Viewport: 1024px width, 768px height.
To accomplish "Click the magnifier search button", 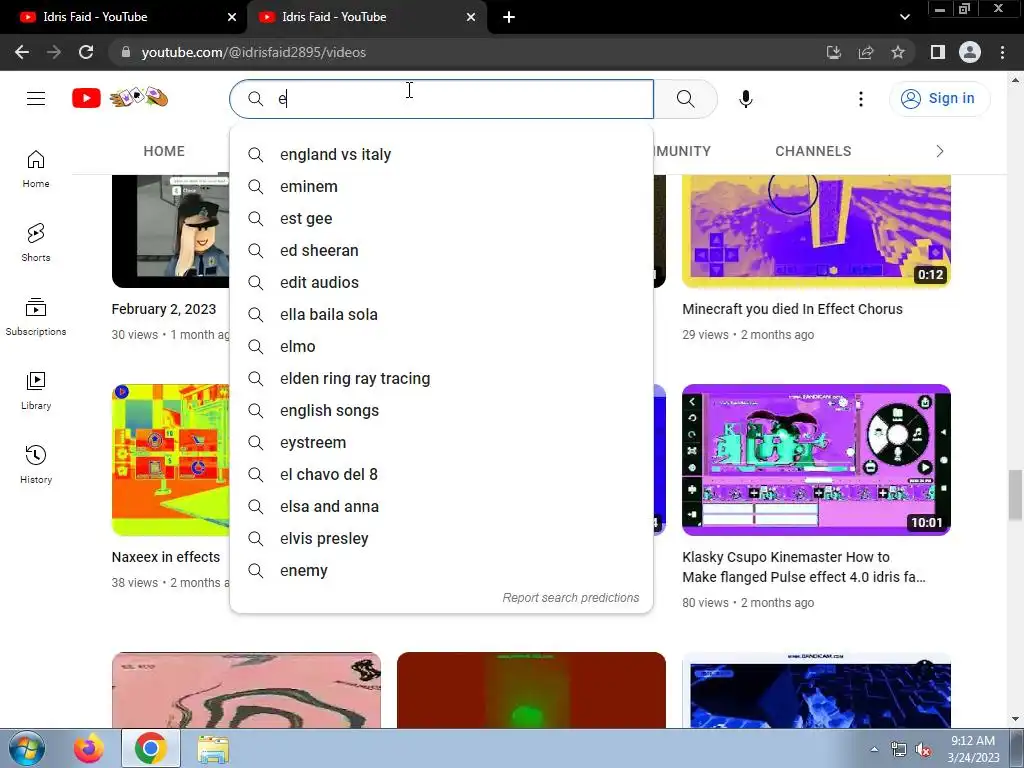I will [x=685, y=99].
